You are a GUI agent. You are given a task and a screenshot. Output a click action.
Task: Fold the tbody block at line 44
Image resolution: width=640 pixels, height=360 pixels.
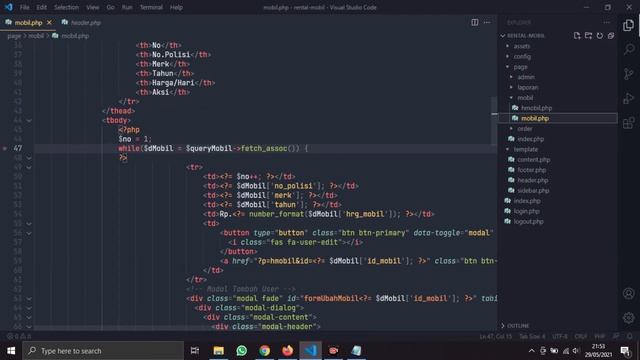(29, 120)
